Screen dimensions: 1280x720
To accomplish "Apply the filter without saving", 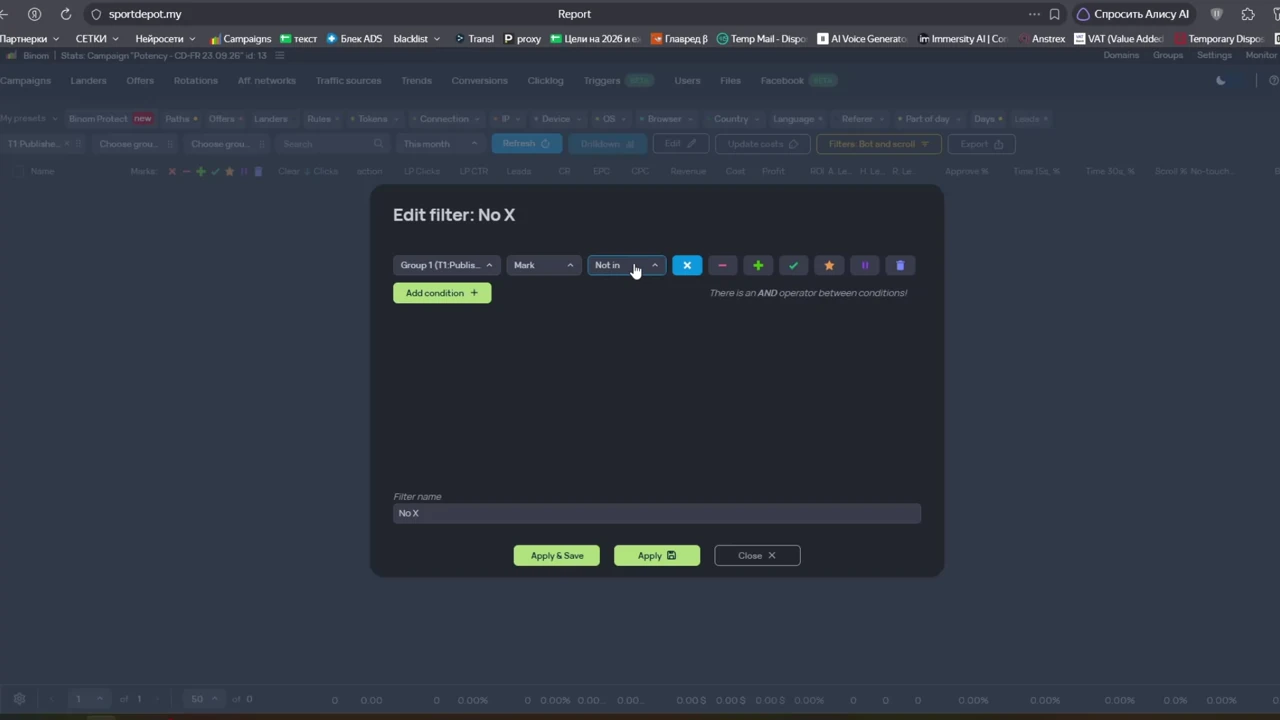I will pyautogui.click(x=657, y=556).
